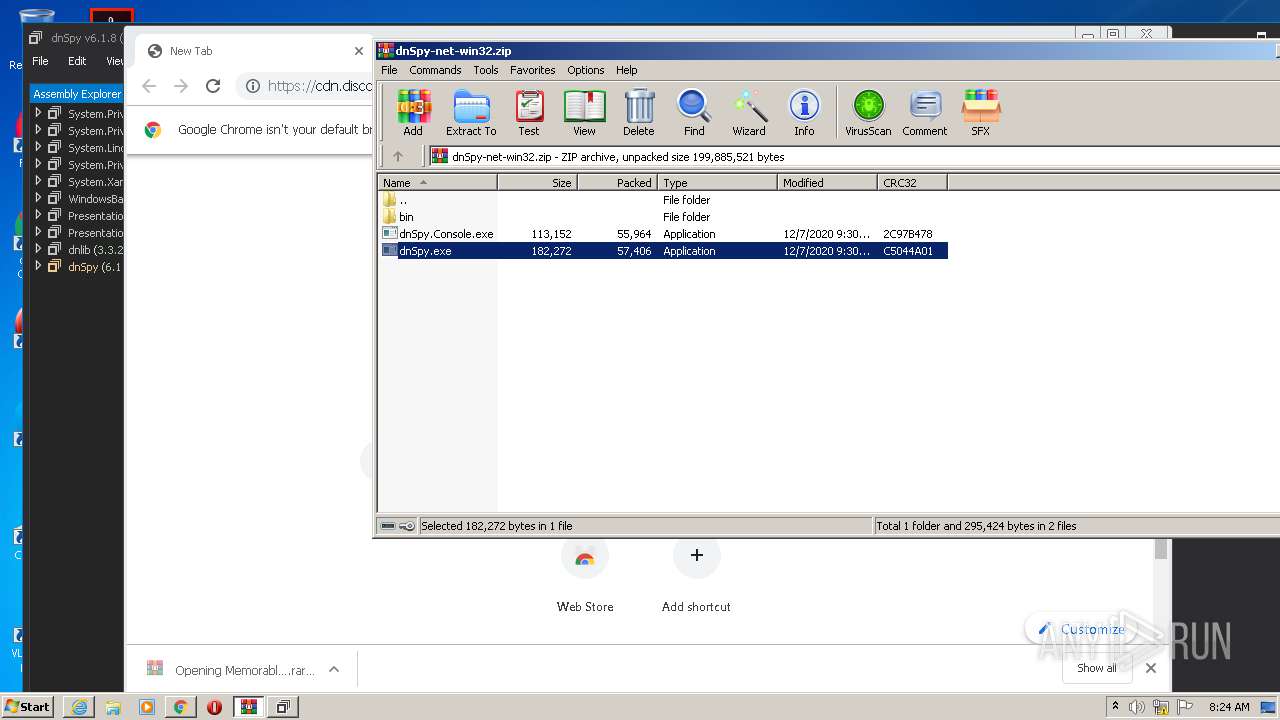Expand System.Xam assembly node
The image size is (1280, 720).
38,181
